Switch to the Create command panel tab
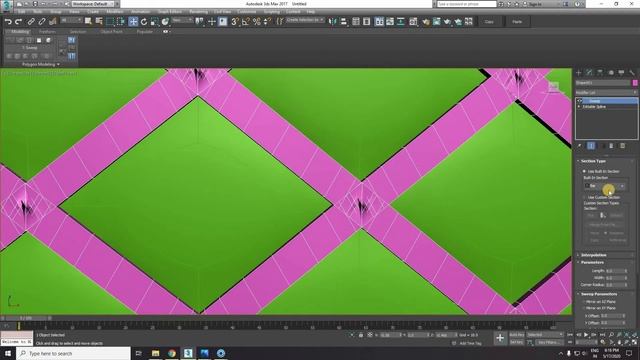640x360 pixels. (x=578, y=73)
